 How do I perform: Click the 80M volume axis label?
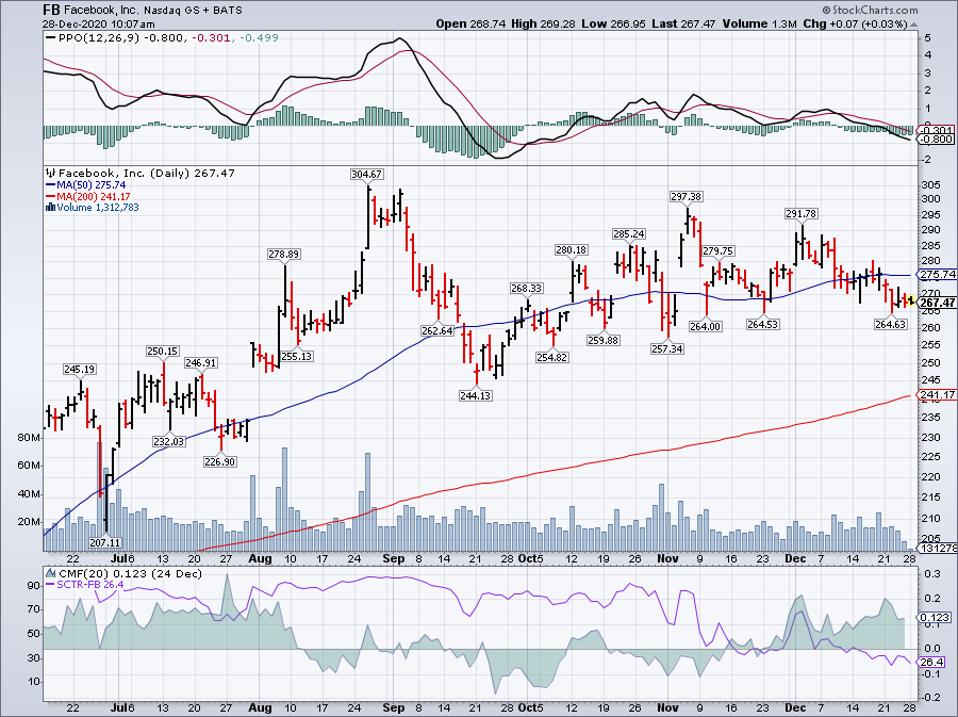pyautogui.click(x=29, y=438)
